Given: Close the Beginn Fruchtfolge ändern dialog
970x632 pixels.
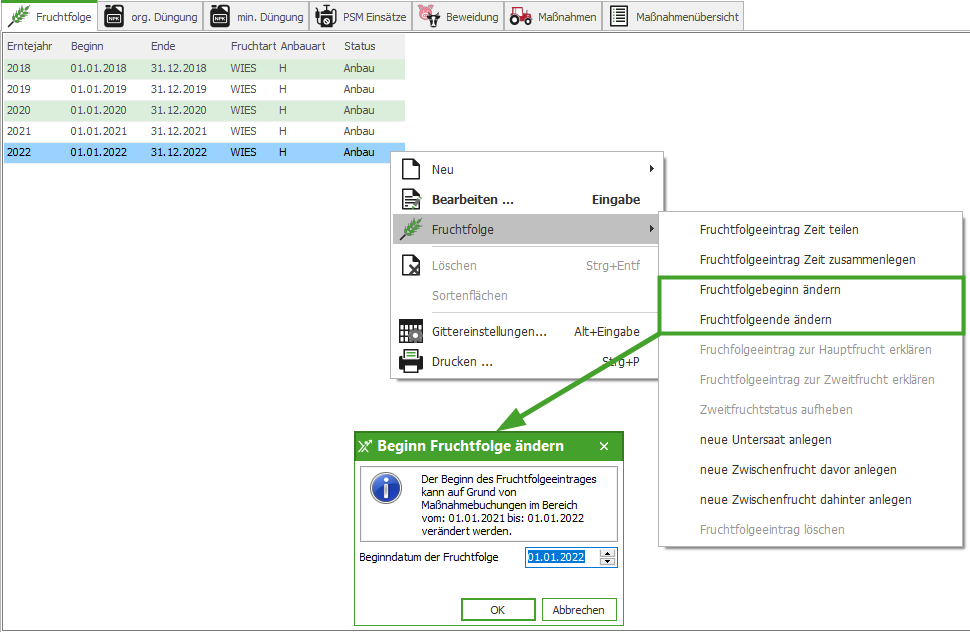Looking at the screenshot, I should coord(604,446).
